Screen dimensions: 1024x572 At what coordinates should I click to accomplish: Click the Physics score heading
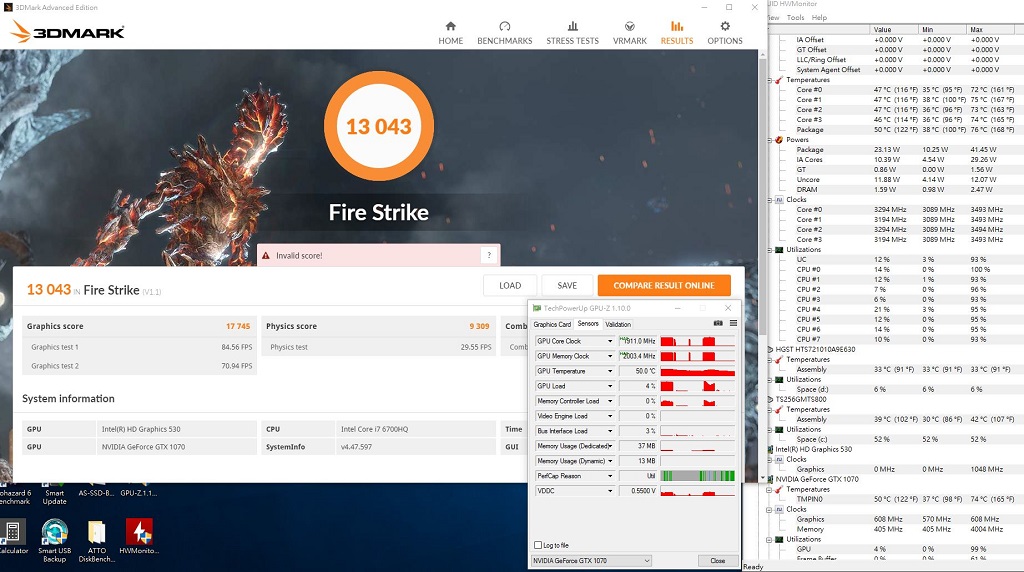click(291, 326)
